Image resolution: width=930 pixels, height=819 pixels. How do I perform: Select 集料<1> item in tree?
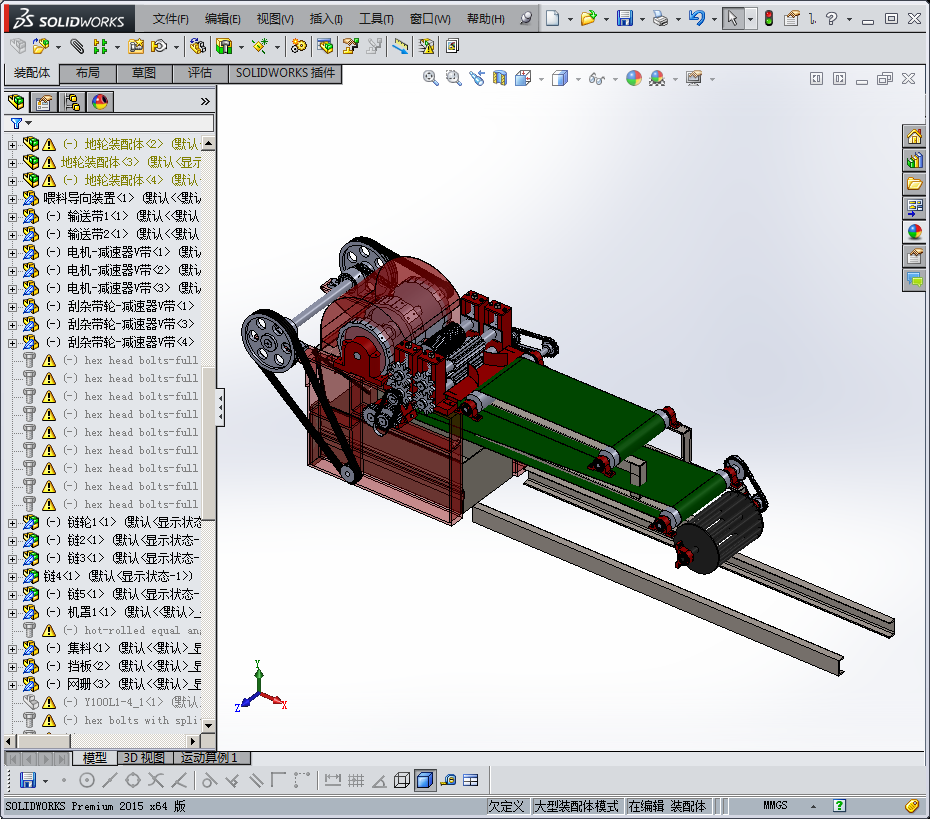pos(113,648)
